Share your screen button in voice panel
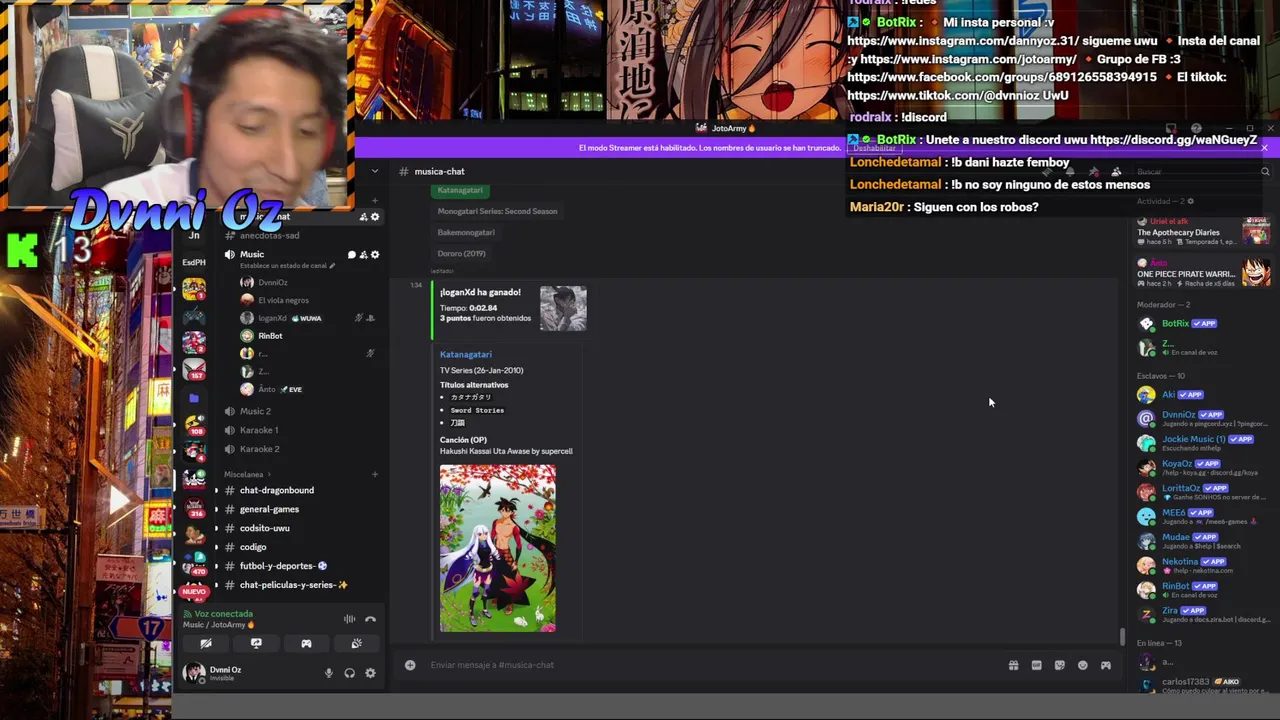Viewport: 1280px width, 720px height. pyautogui.click(x=256, y=644)
